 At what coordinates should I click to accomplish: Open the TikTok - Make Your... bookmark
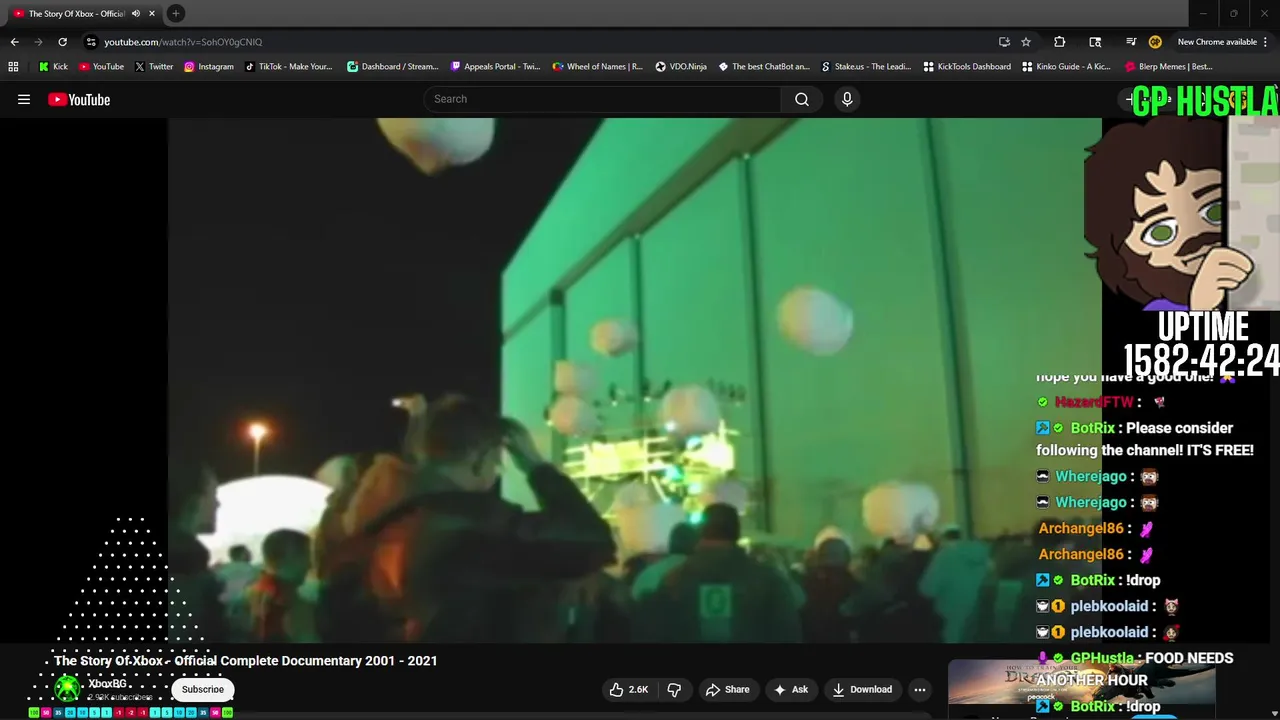(x=288, y=67)
